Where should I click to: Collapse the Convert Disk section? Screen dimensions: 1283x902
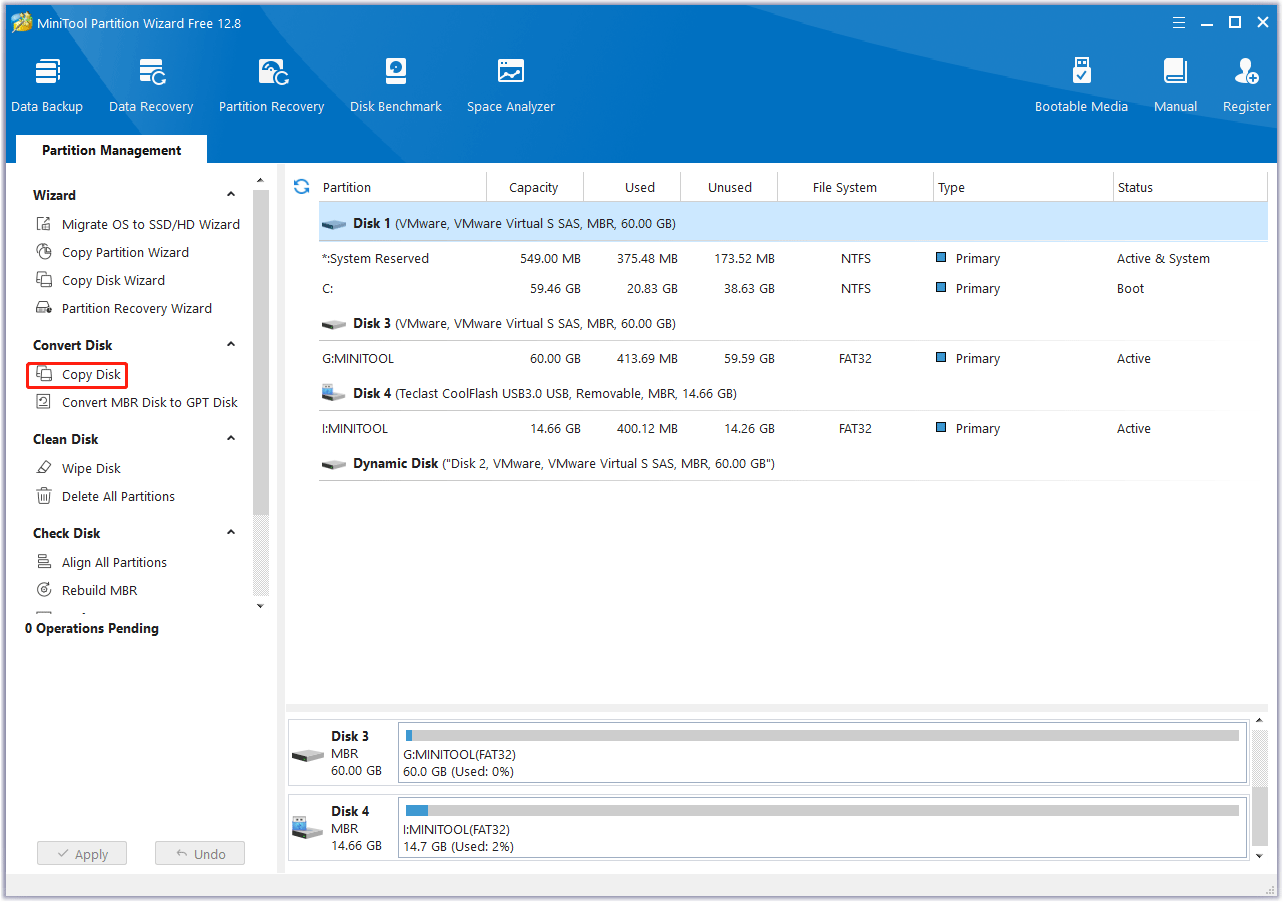(231, 345)
